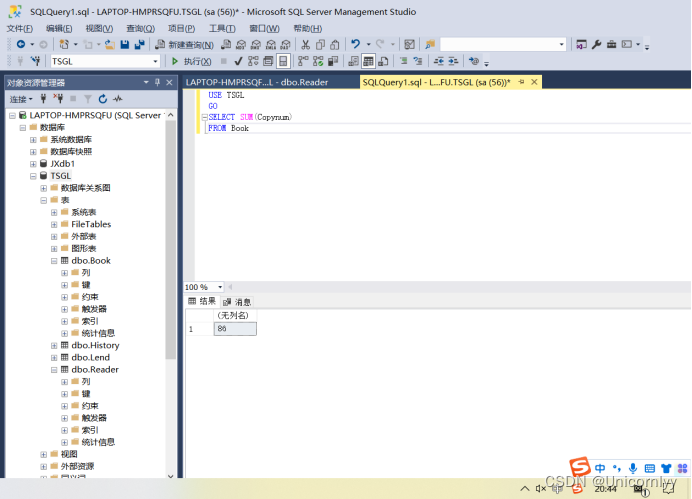Click the result cell showing 86
Viewport: 692px width, 499px height.
pos(235,329)
